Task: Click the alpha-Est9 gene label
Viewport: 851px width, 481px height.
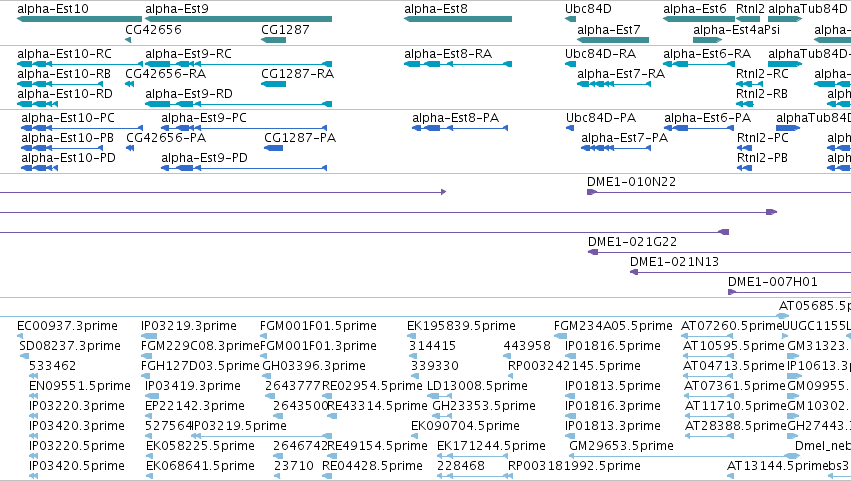Action: [177, 9]
